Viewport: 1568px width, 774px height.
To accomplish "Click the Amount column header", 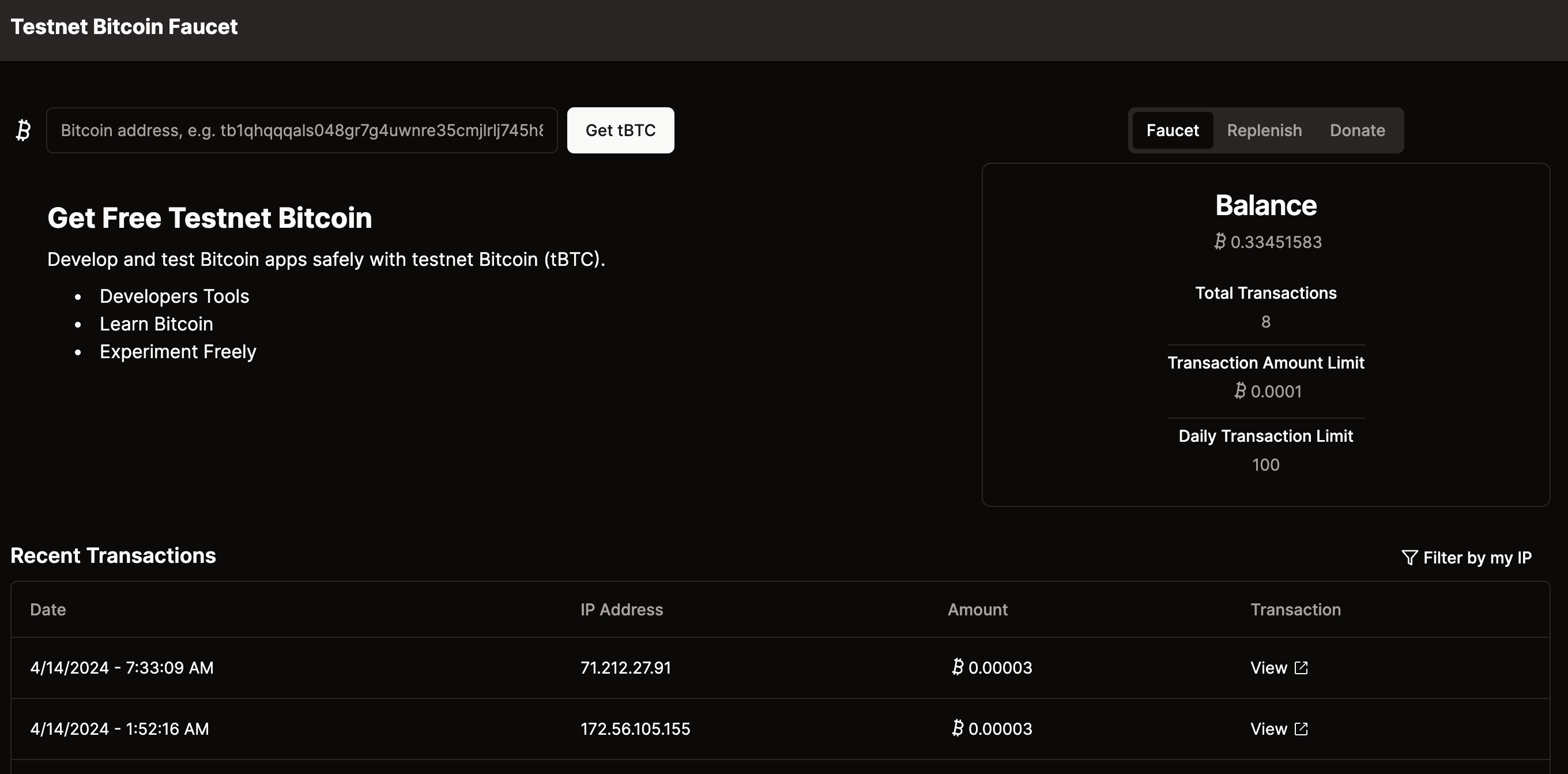I will (x=978, y=610).
